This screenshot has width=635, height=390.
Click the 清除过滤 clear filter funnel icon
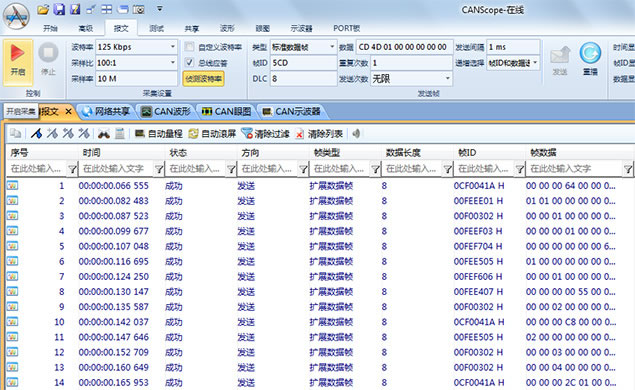coord(247,133)
